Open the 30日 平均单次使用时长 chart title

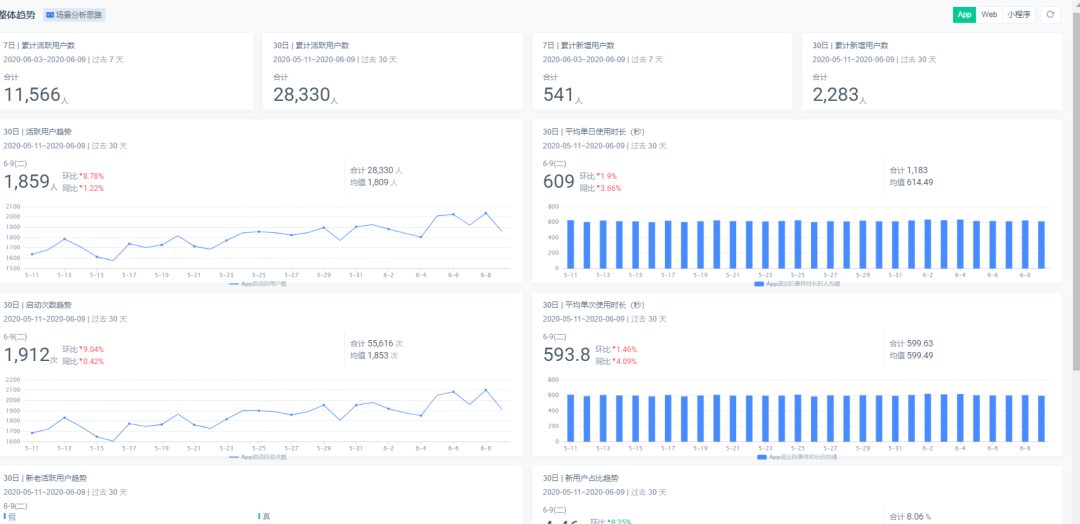pyautogui.click(x=594, y=304)
